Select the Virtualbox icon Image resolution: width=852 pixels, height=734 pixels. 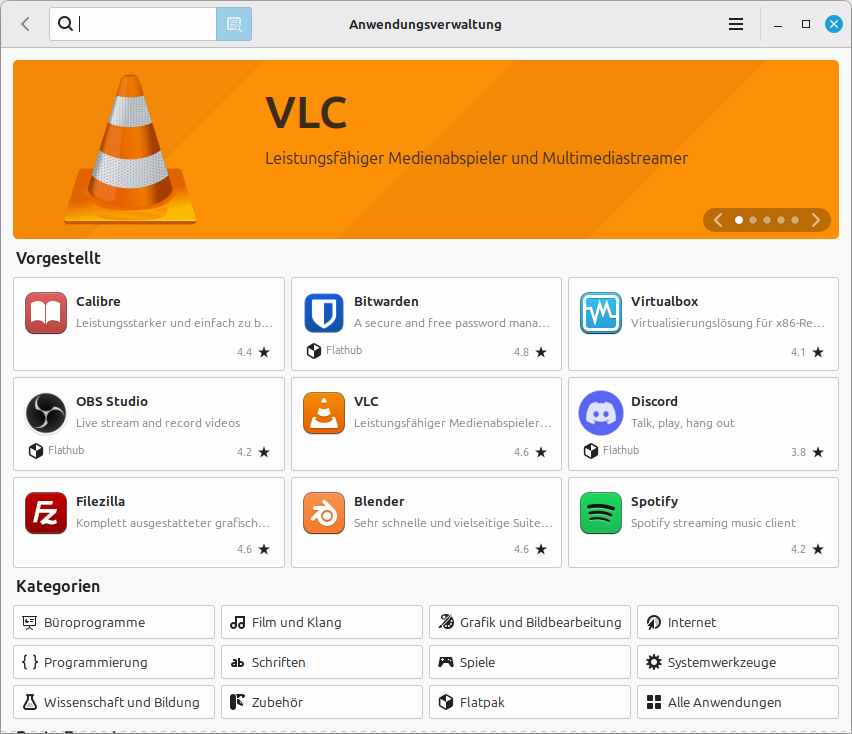[x=601, y=313]
